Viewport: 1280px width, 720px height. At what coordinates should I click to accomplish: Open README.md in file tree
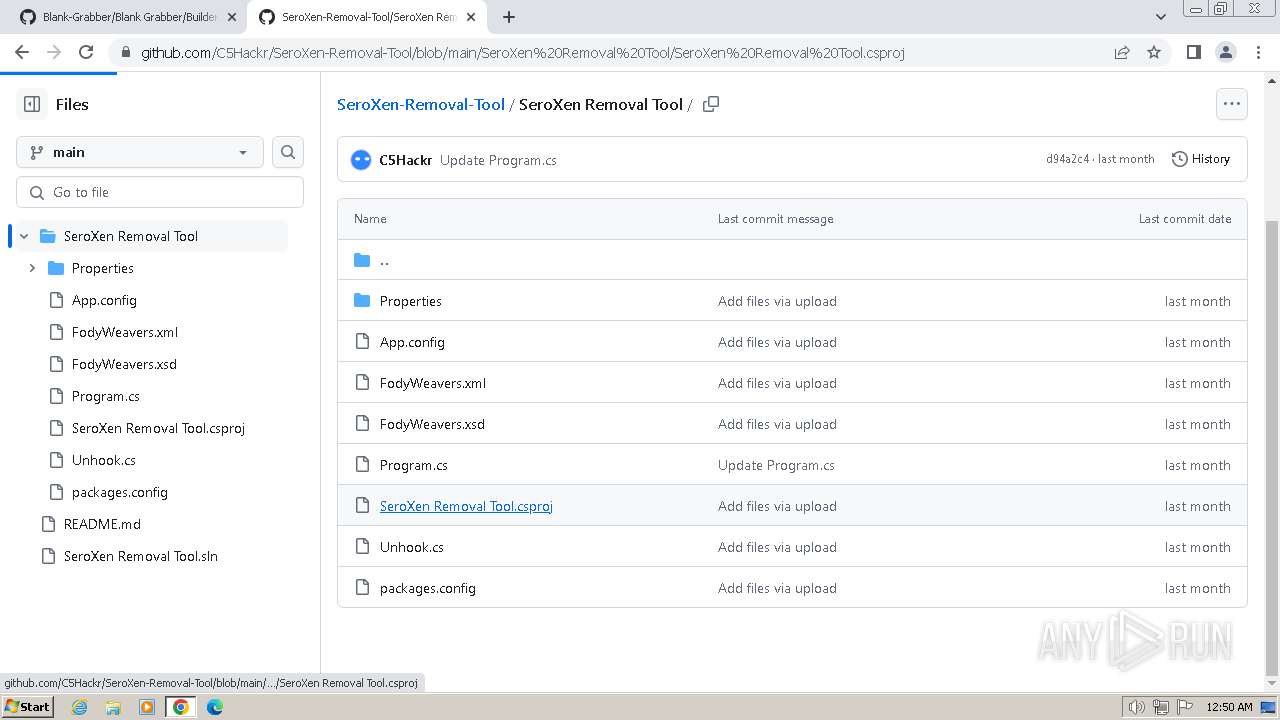point(102,524)
